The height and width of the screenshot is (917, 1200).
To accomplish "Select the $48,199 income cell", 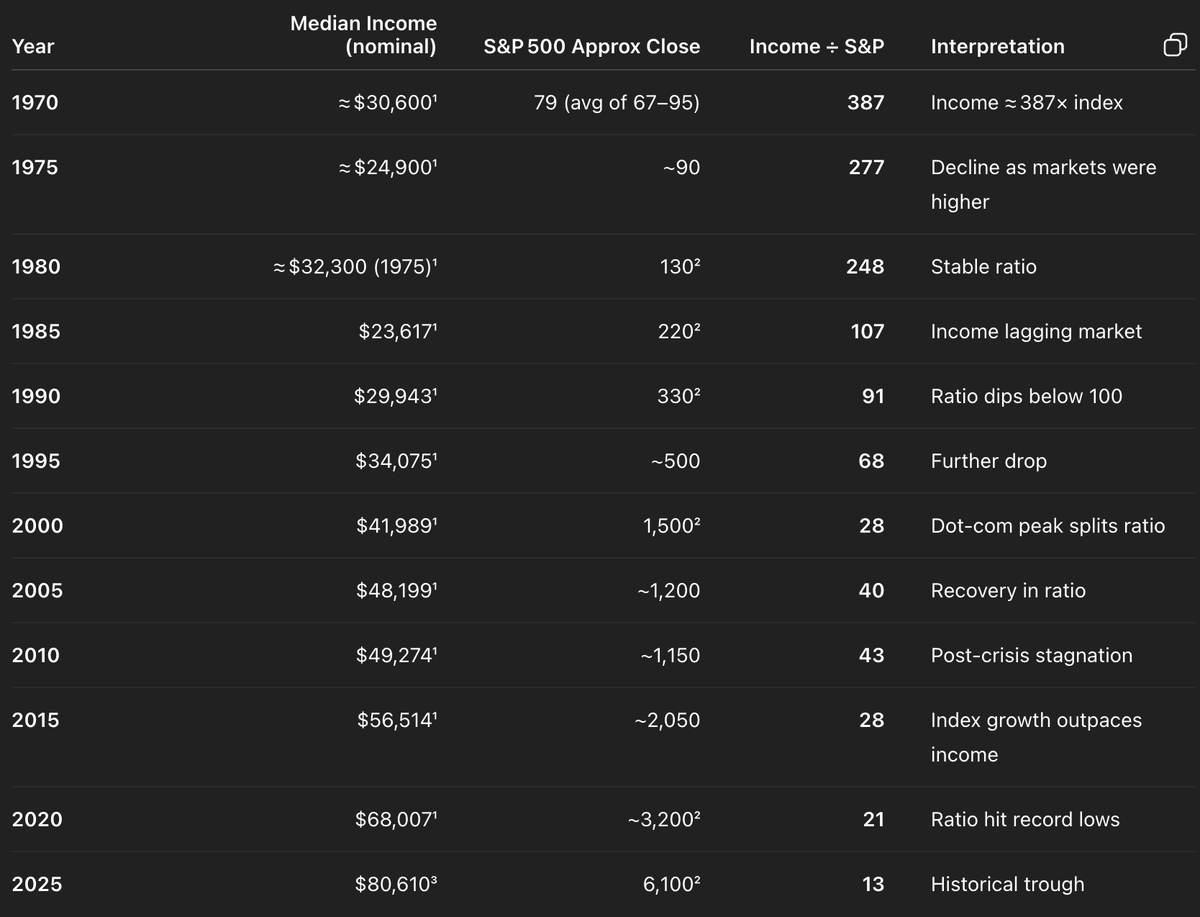I will tap(397, 590).
